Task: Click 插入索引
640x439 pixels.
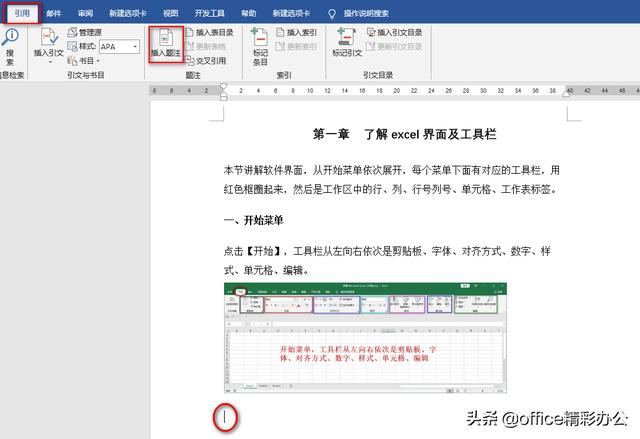Action: click(x=297, y=32)
